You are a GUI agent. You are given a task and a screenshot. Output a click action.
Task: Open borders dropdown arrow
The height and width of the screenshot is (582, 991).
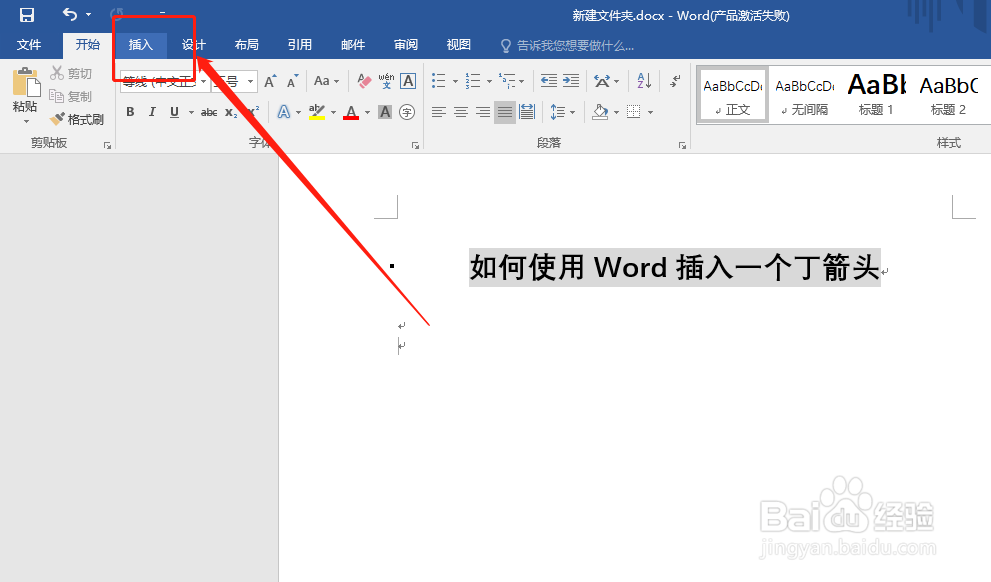click(x=650, y=112)
